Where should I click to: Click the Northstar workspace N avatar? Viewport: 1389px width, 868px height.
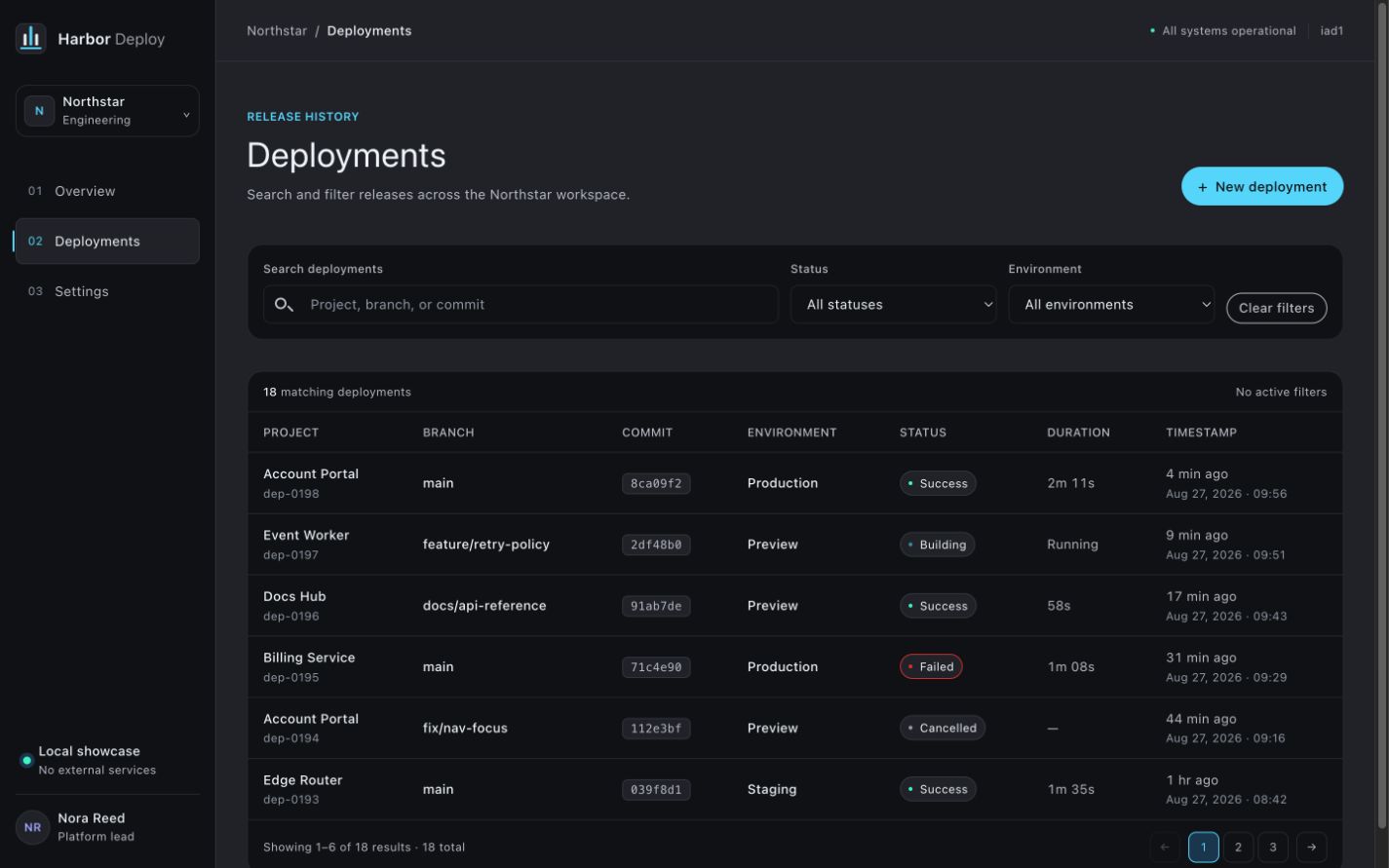click(x=39, y=111)
